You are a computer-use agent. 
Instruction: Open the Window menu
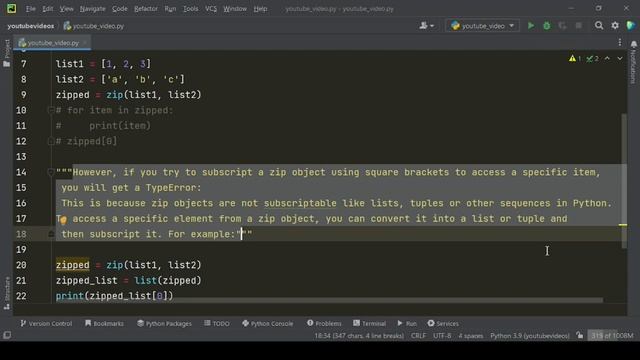tap(235, 9)
